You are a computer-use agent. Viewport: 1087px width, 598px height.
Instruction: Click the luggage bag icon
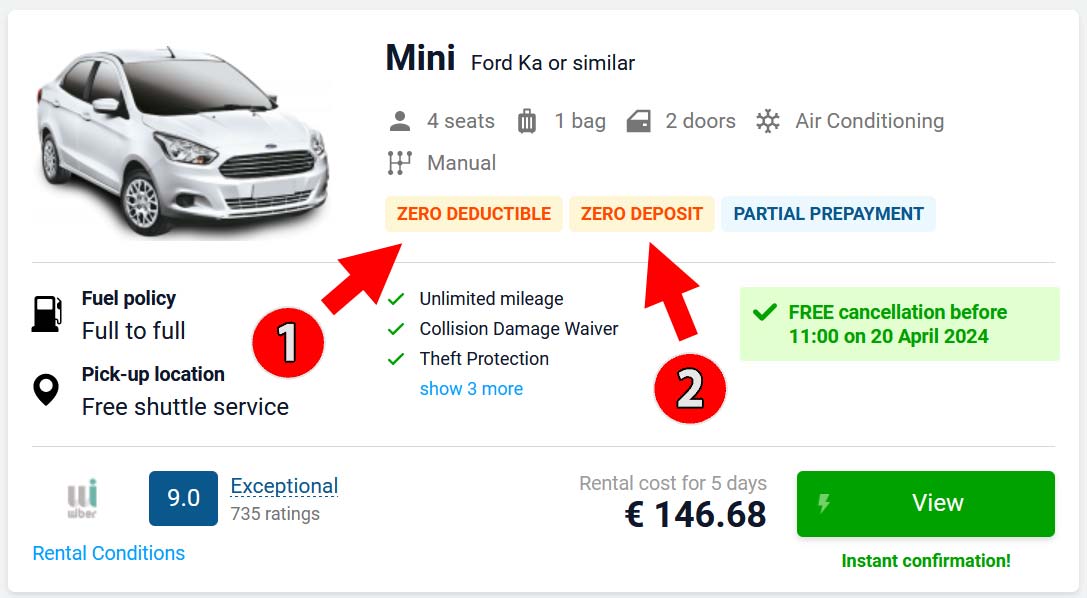pos(527,121)
